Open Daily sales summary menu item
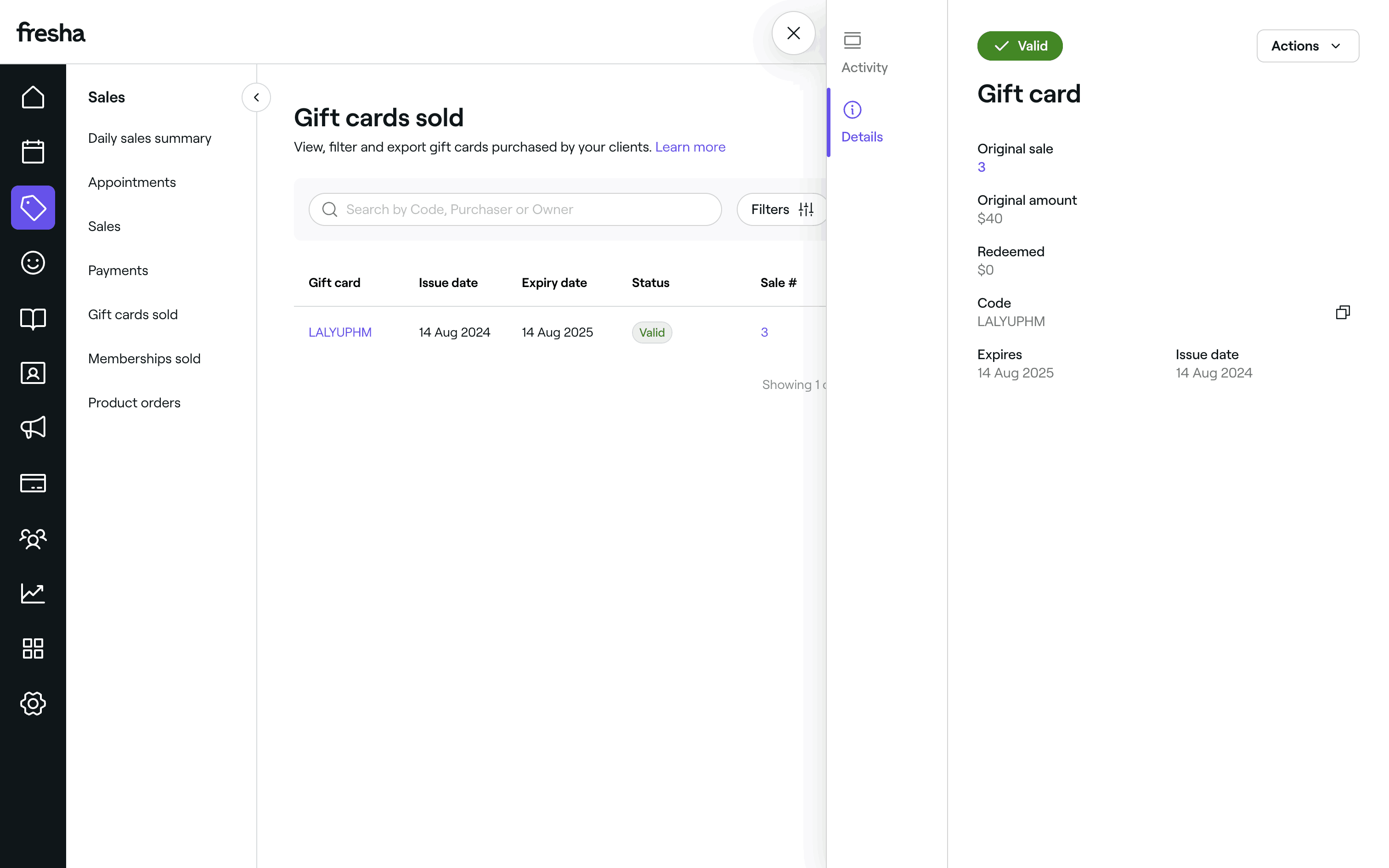Image resolution: width=1389 pixels, height=868 pixels. (x=149, y=138)
